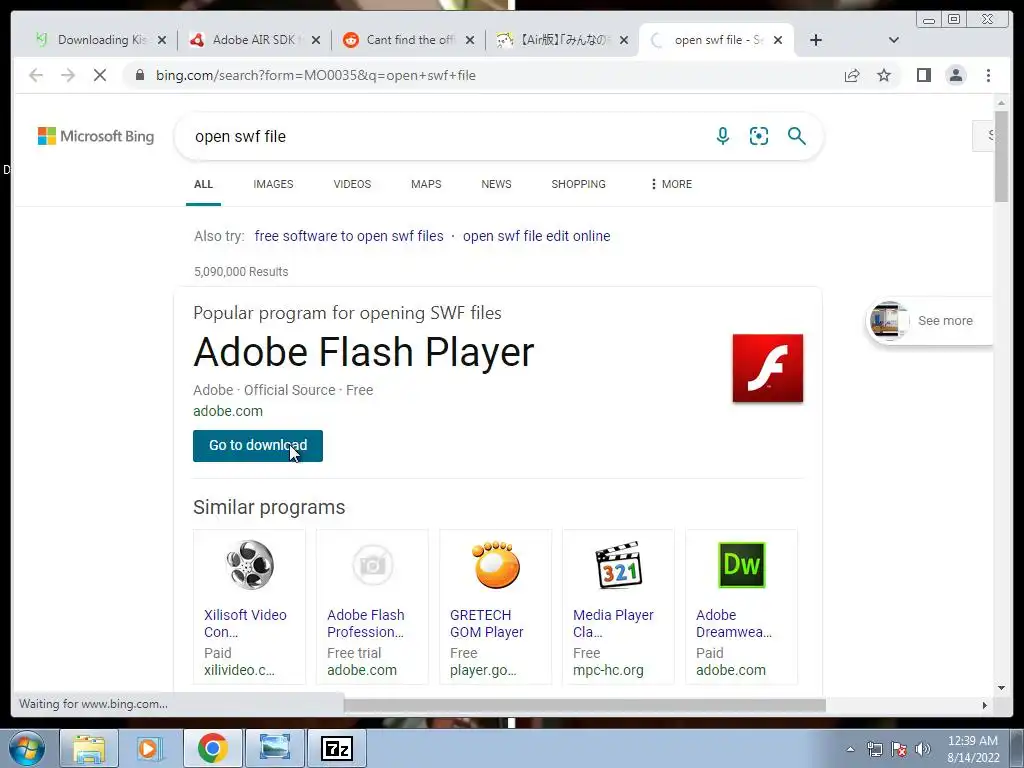The width and height of the screenshot is (1024, 768).
Task: Switch to the Downloading Kis browser tab
Action: coord(101,40)
